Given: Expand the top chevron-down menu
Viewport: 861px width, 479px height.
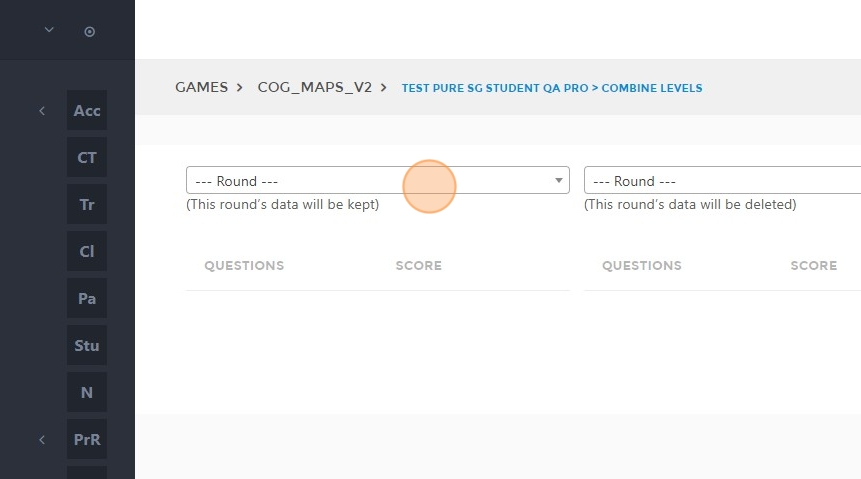Looking at the screenshot, I should pyautogui.click(x=49, y=30).
